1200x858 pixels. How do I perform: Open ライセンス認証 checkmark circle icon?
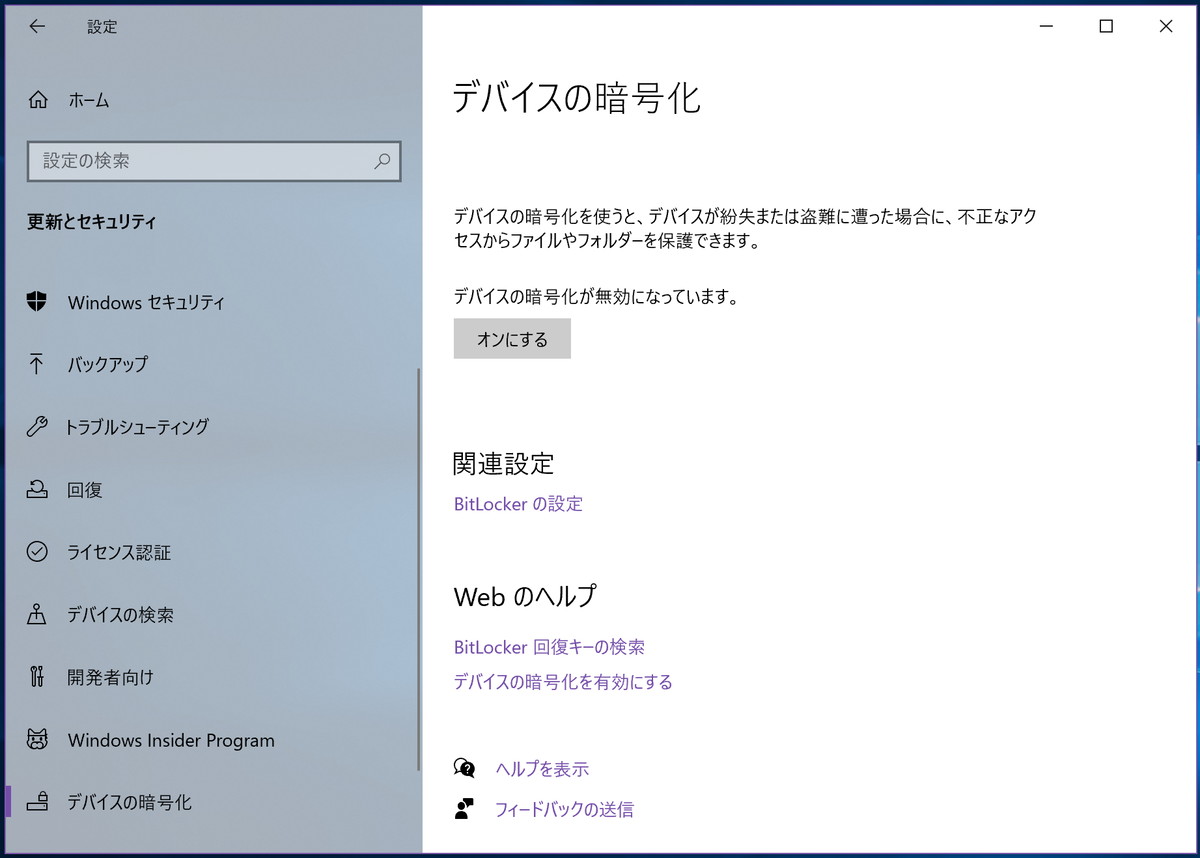(x=37, y=552)
